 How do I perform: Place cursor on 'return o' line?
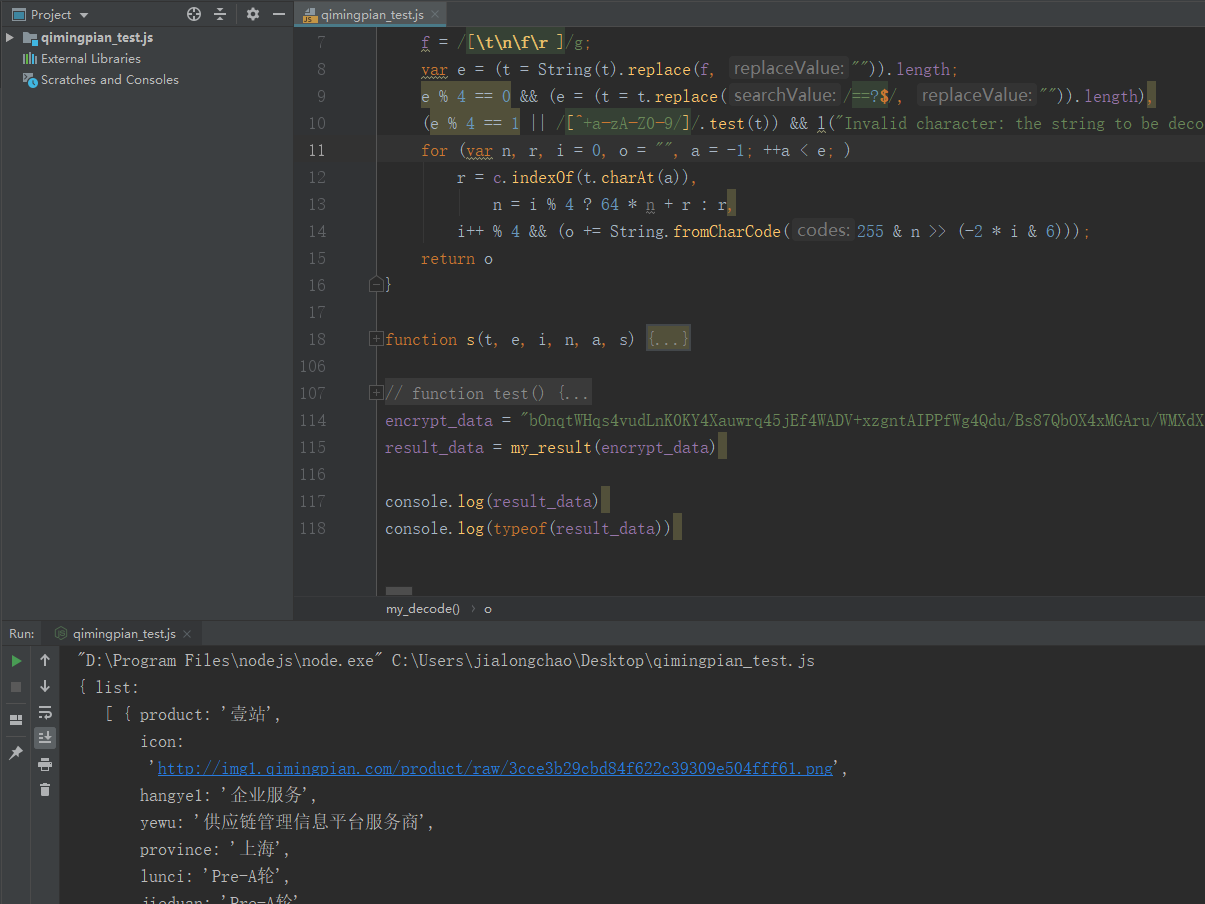(457, 258)
